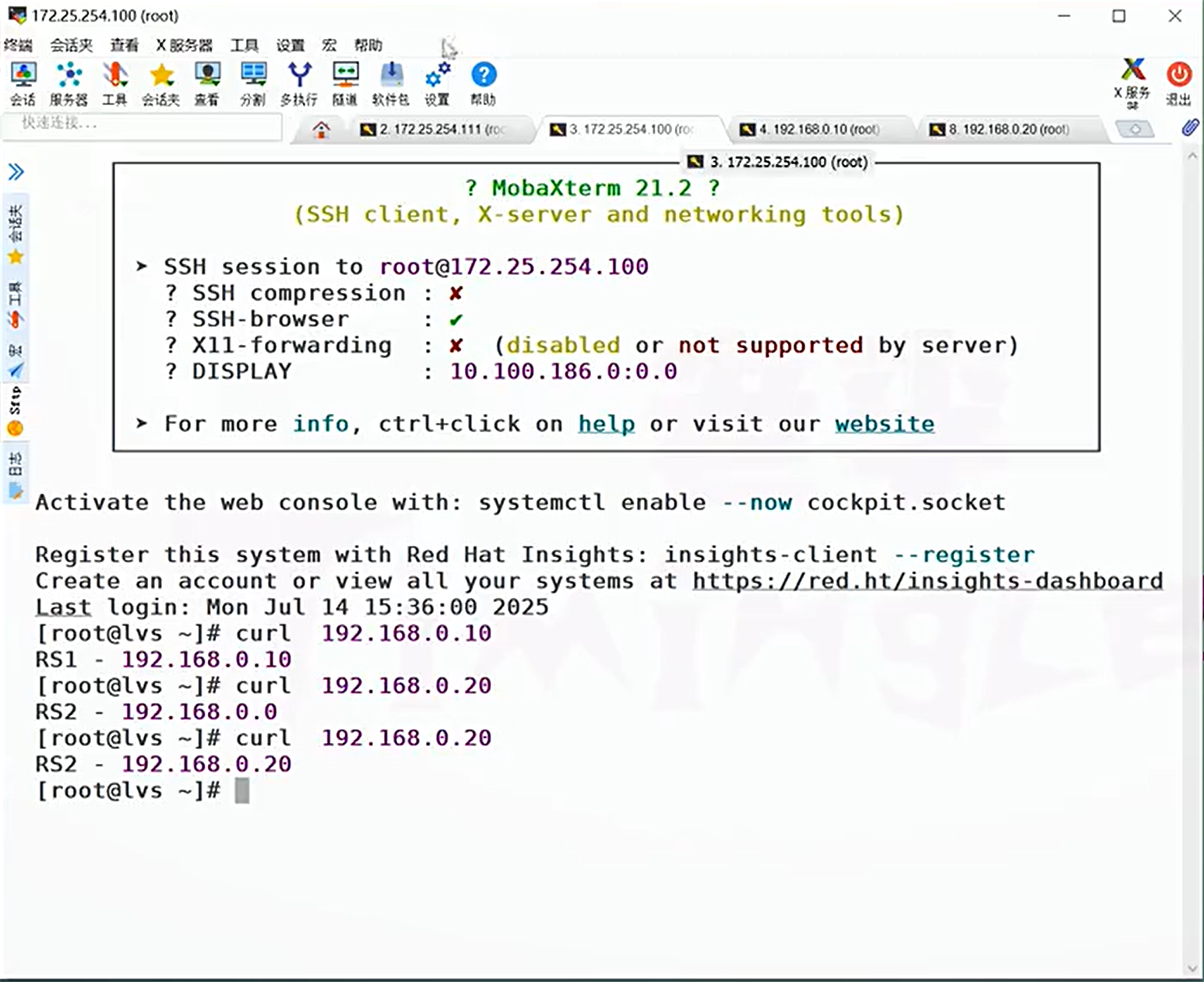Click the X 服务器 icon at top right
Screen dimensions: 1204x982
[x=1132, y=83]
